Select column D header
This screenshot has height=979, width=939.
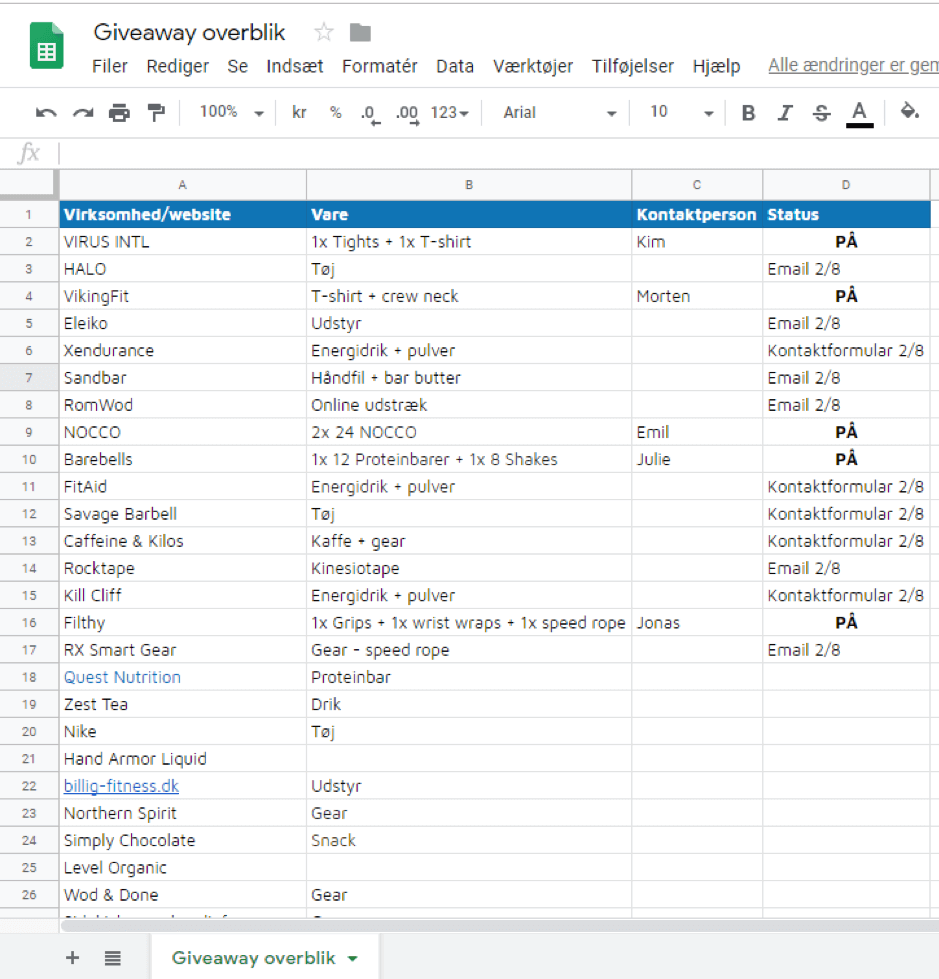point(846,185)
